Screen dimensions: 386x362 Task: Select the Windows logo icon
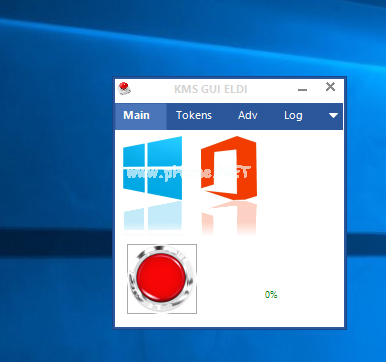click(152, 168)
